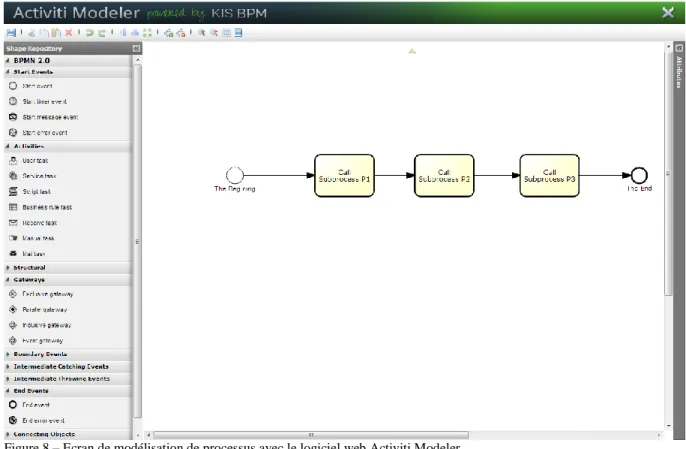Click the red X Delete toolbar icon
Viewport: 686px width, 449px height.
click(x=69, y=33)
